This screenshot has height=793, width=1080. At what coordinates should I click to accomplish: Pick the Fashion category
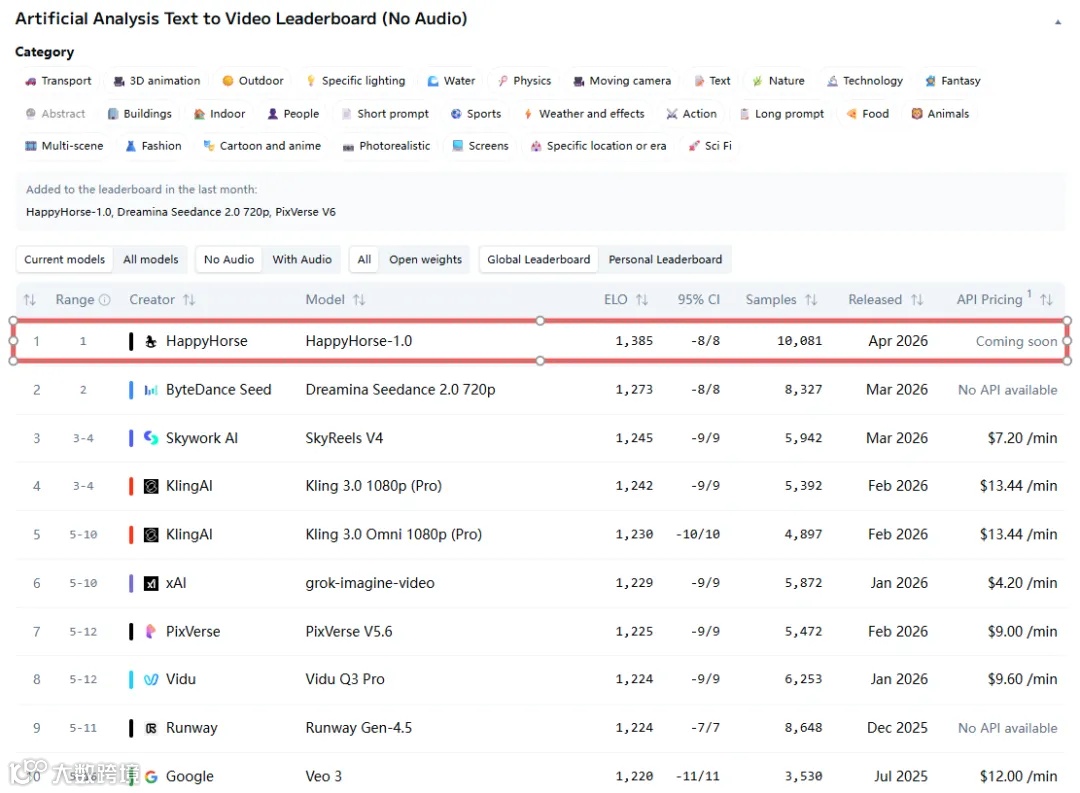[x=154, y=146]
